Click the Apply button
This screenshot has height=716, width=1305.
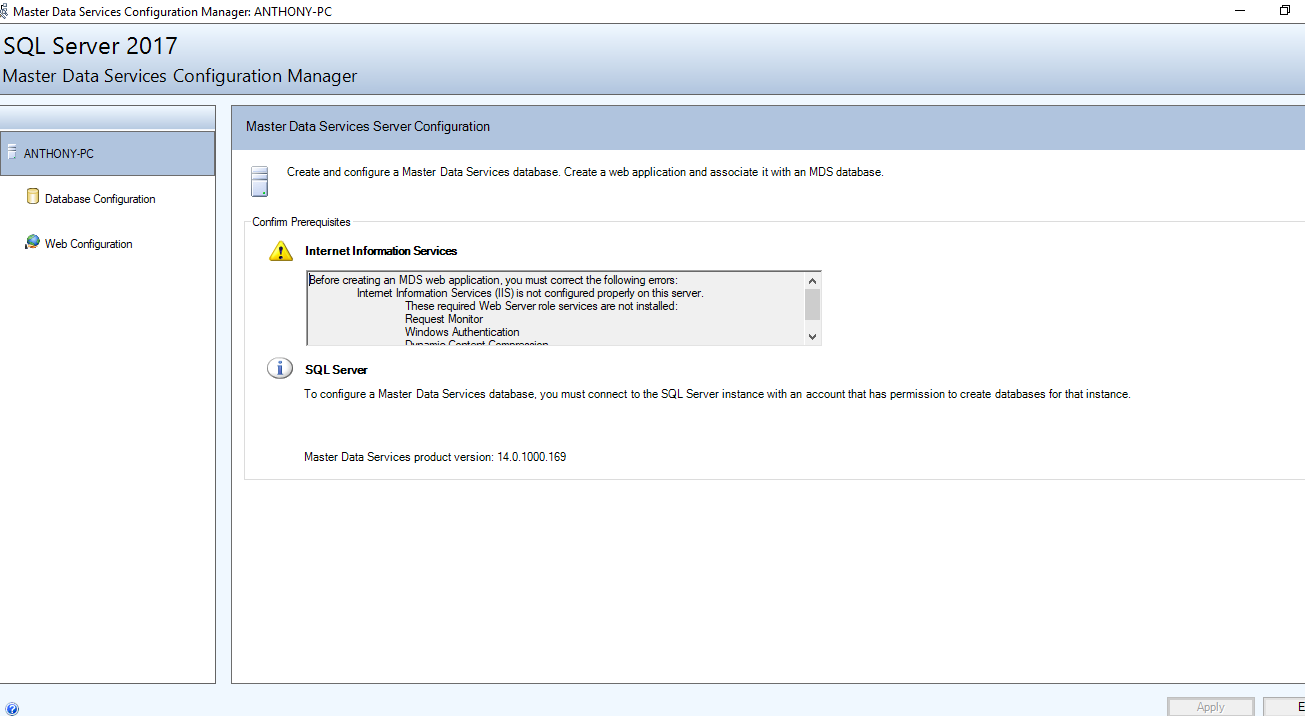(1210, 707)
